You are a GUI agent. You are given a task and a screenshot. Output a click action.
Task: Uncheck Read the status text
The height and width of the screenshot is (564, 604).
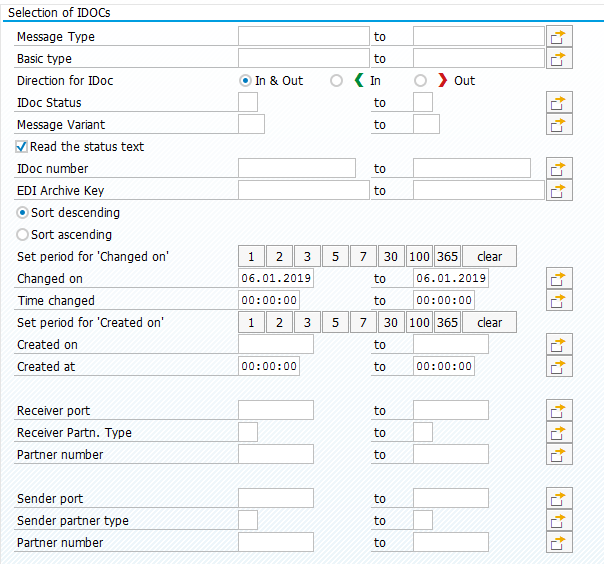pyautogui.click(x=21, y=147)
